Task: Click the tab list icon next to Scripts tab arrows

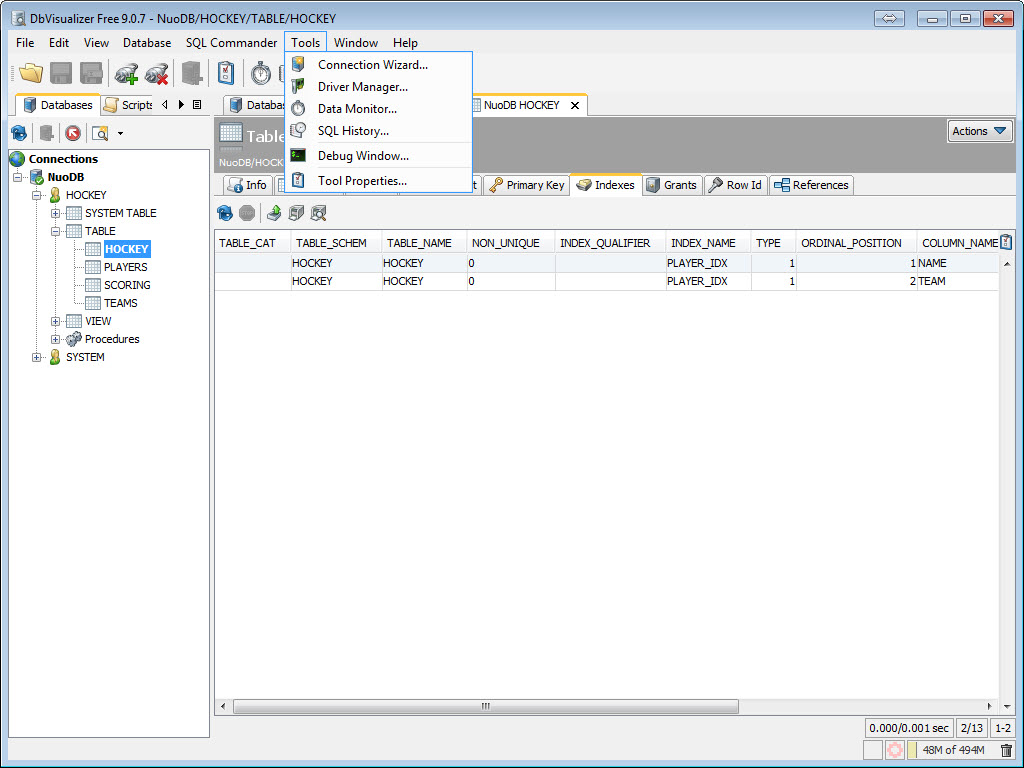Action: (197, 104)
